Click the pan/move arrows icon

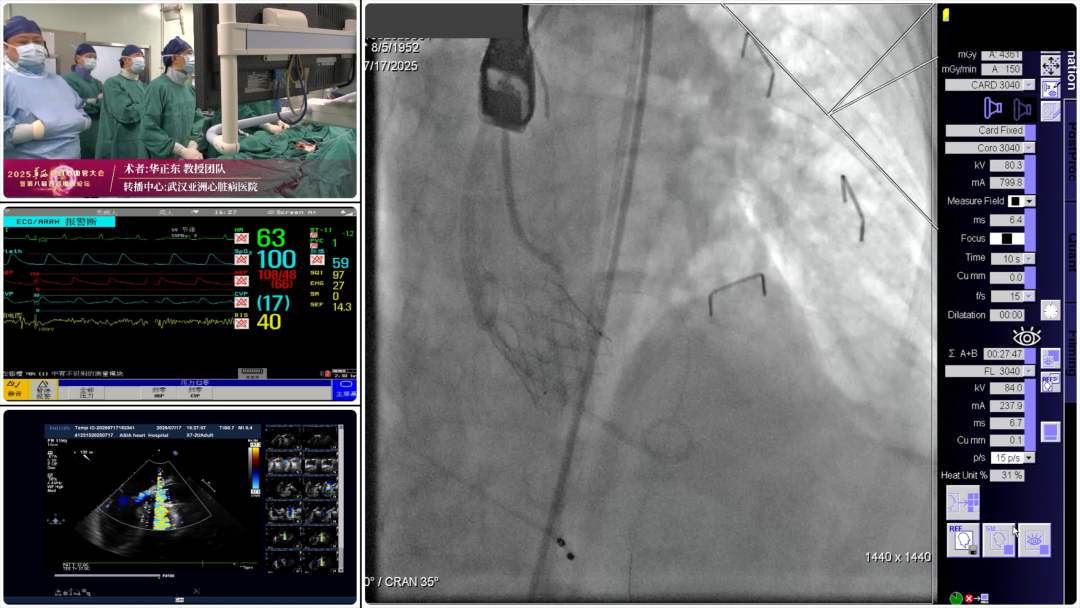(1050, 66)
